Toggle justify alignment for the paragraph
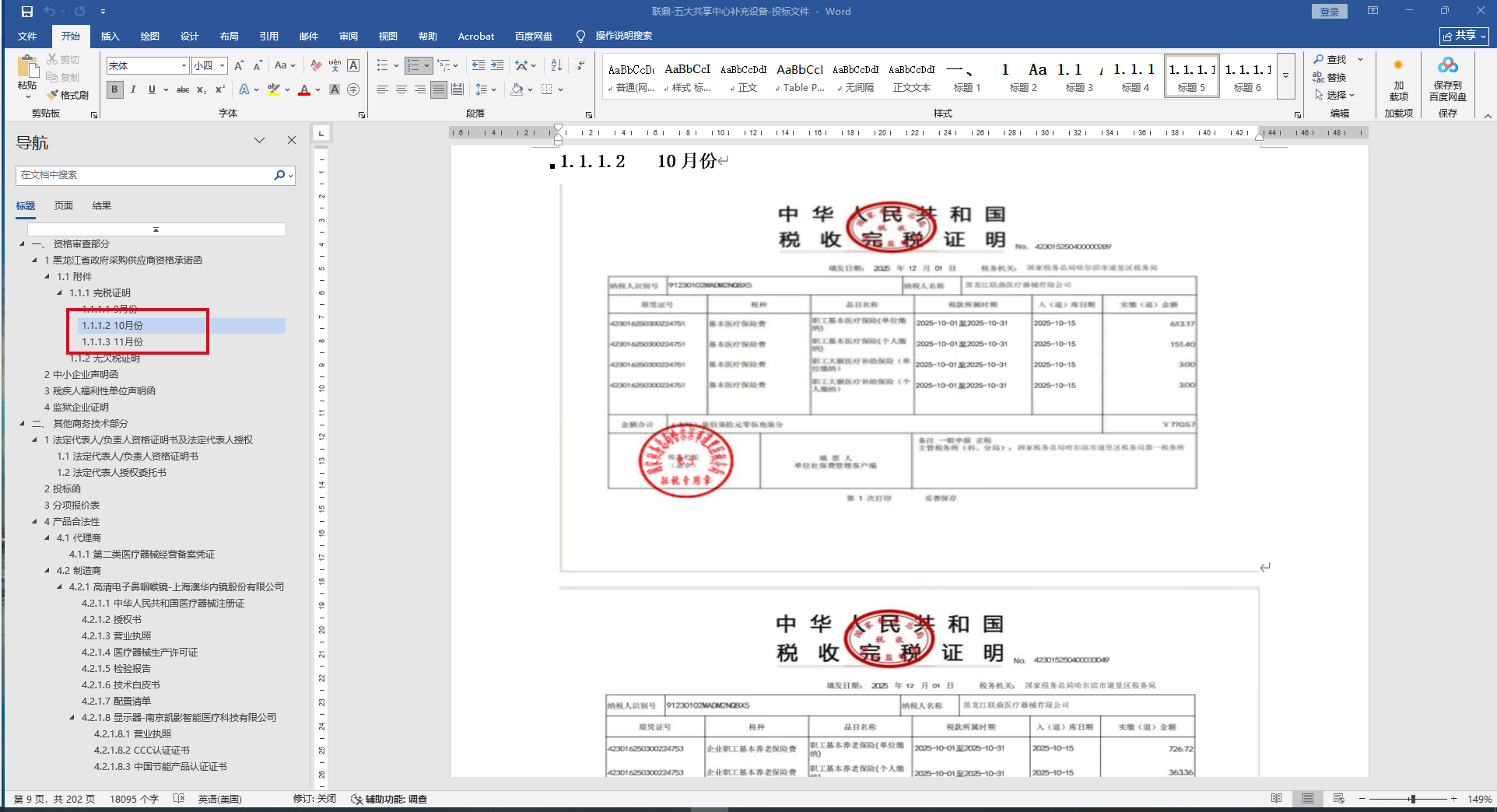 click(x=439, y=89)
